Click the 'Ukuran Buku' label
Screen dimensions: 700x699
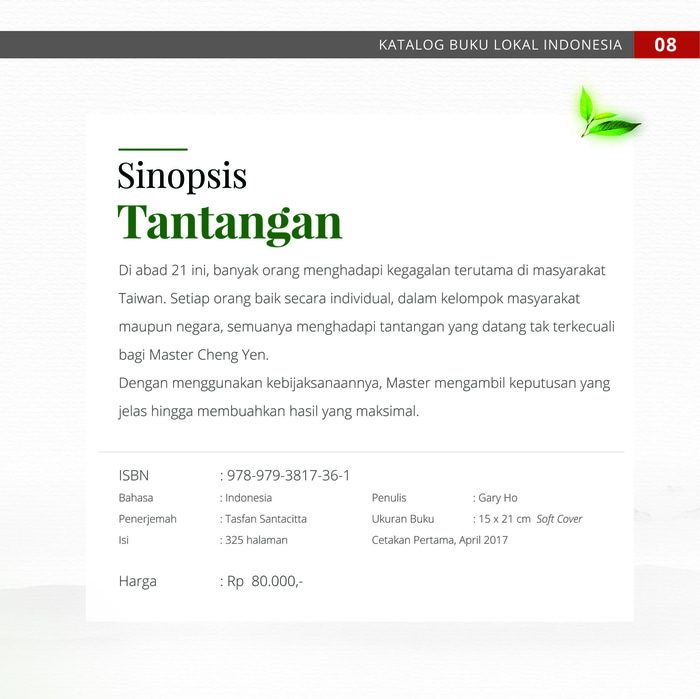(403, 519)
